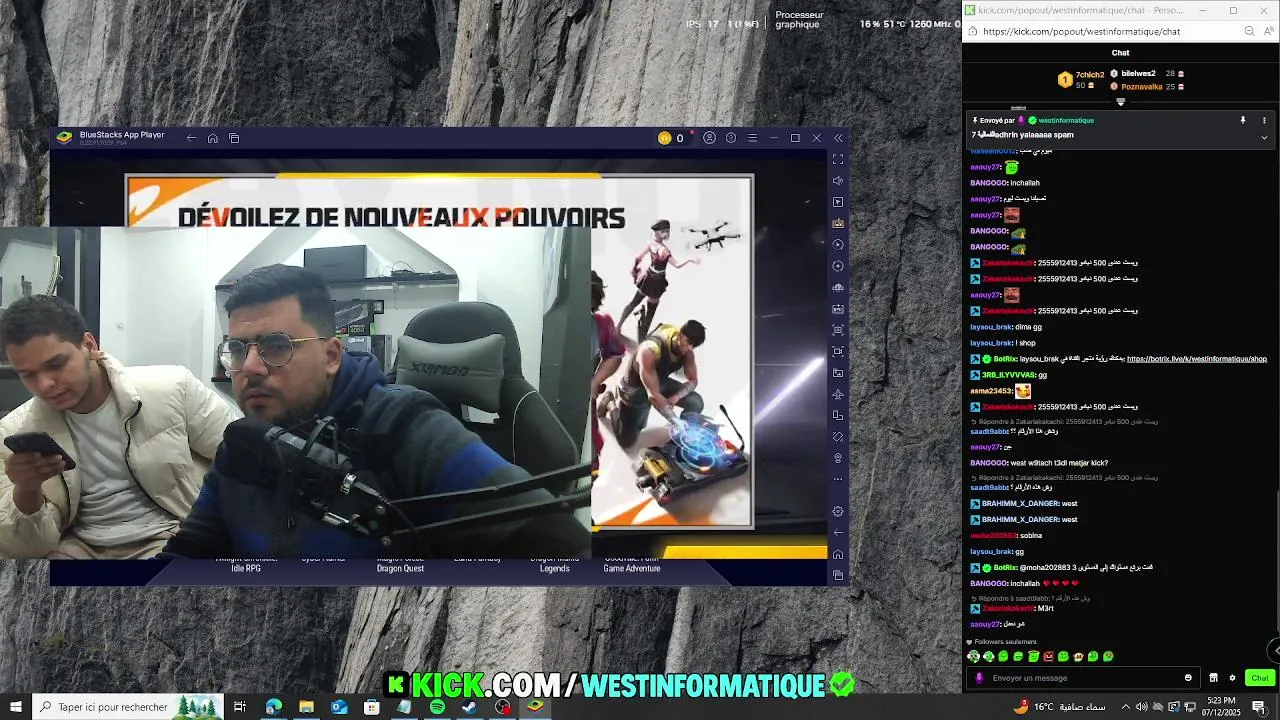The image size is (1280, 720).
Task: Click taskbar search 'Taper ici pour rechercher'
Action: coord(126,707)
